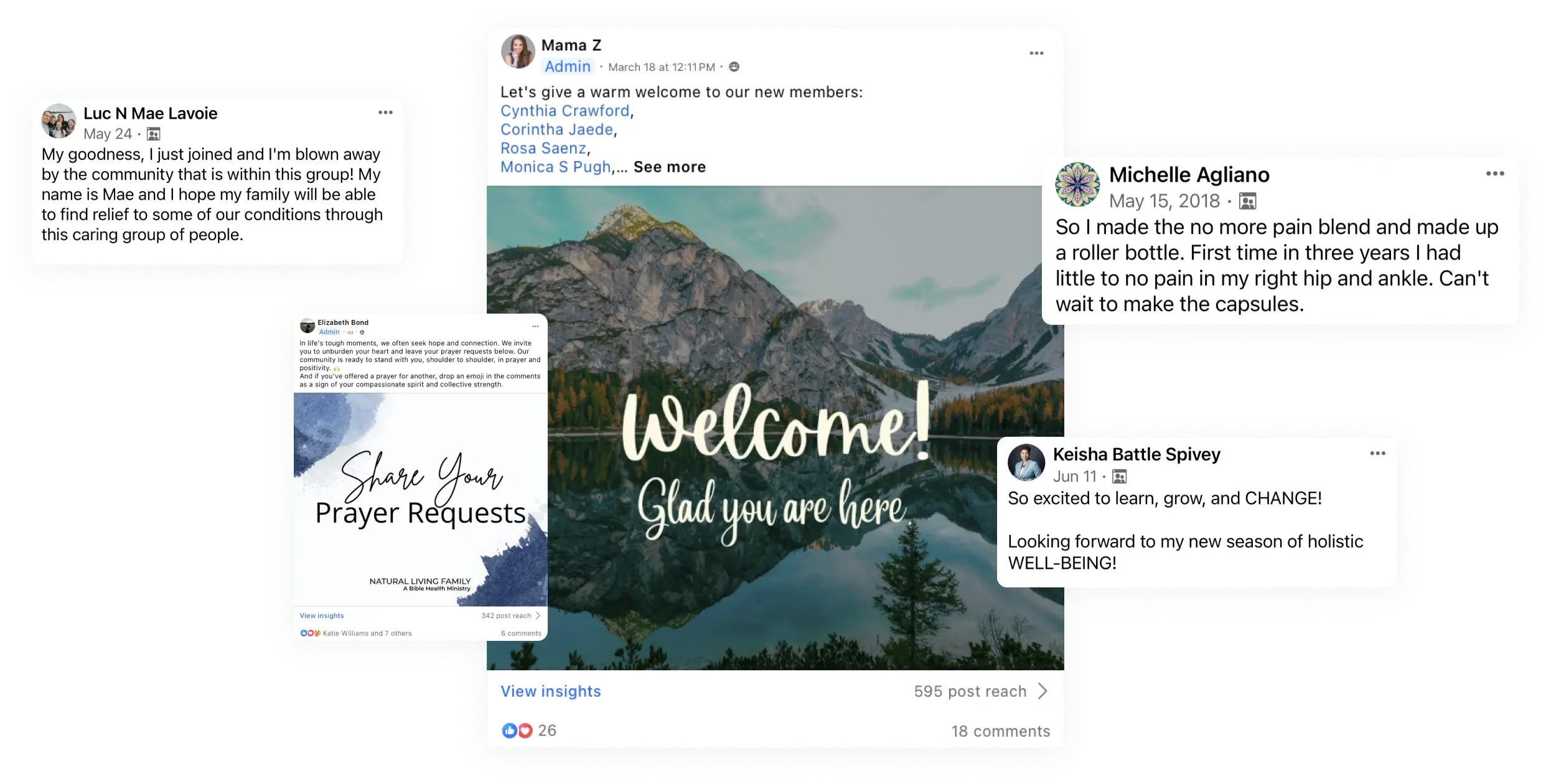Open the 18 comments link
1551x784 pixels.
click(1000, 731)
